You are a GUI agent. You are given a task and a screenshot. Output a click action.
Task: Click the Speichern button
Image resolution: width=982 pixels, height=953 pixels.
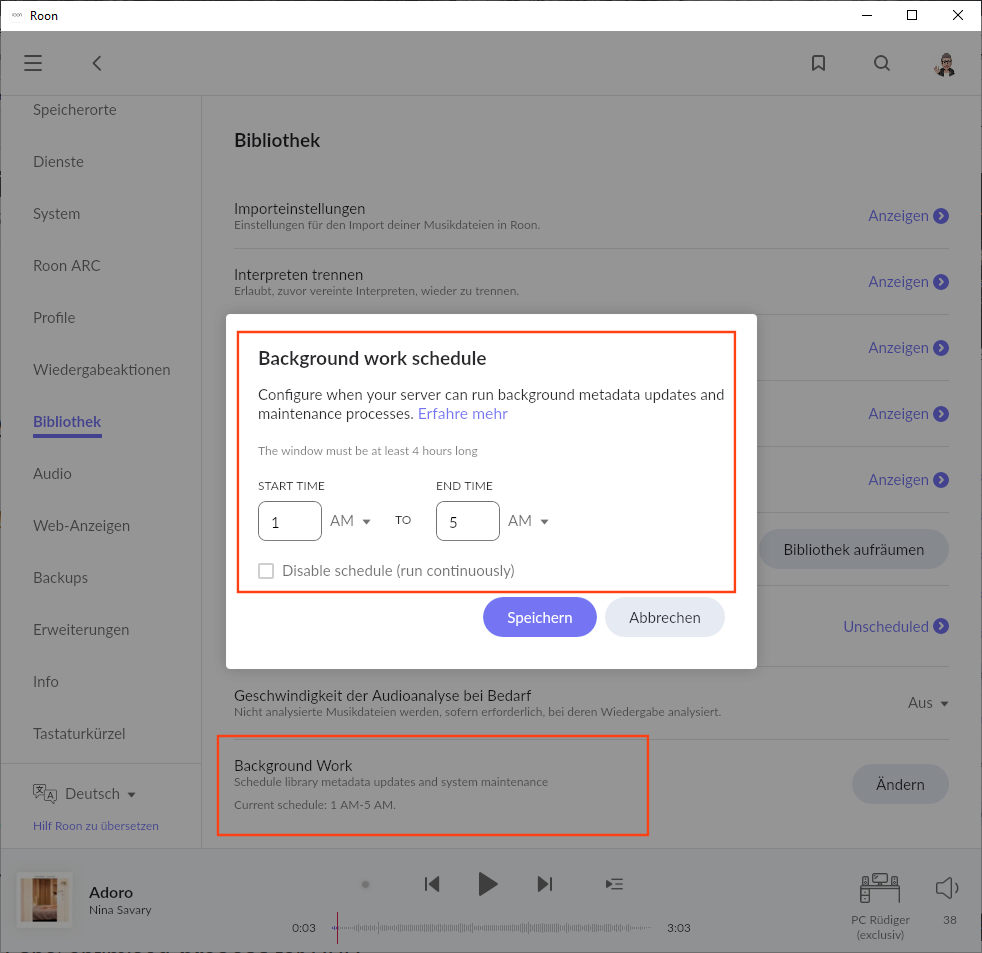[539, 618]
